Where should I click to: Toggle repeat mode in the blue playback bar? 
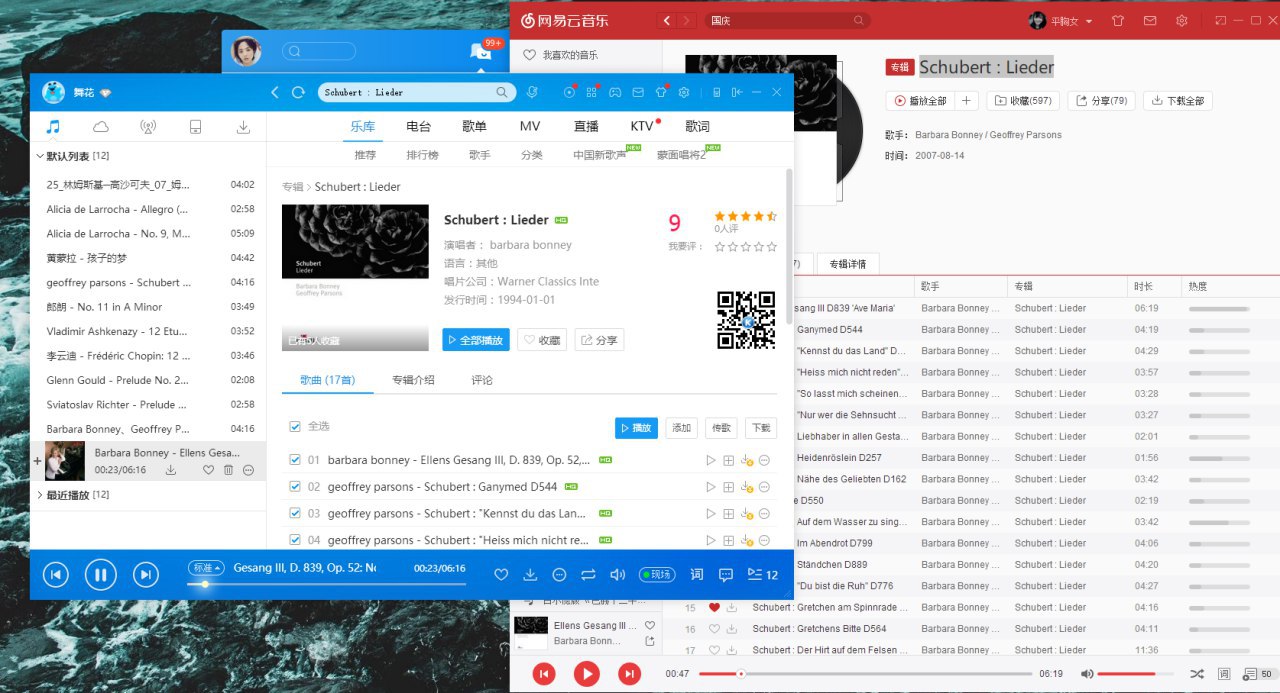(588, 574)
